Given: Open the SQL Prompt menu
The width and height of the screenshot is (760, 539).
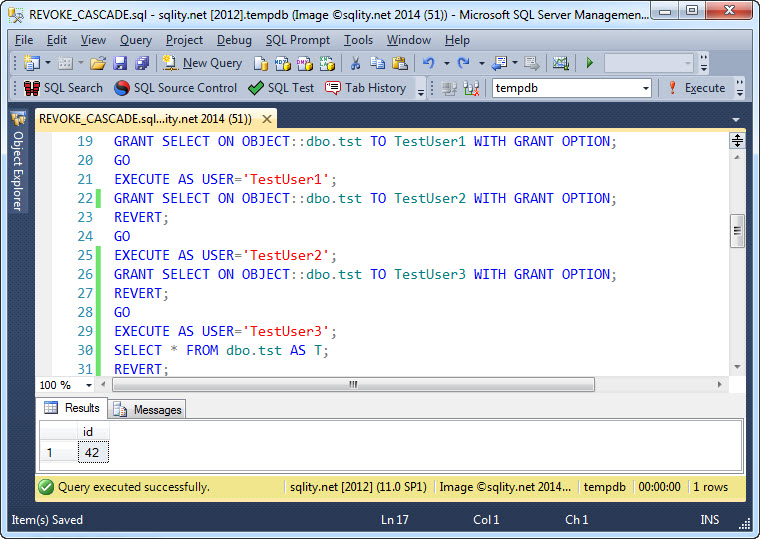Looking at the screenshot, I should (298, 40).
